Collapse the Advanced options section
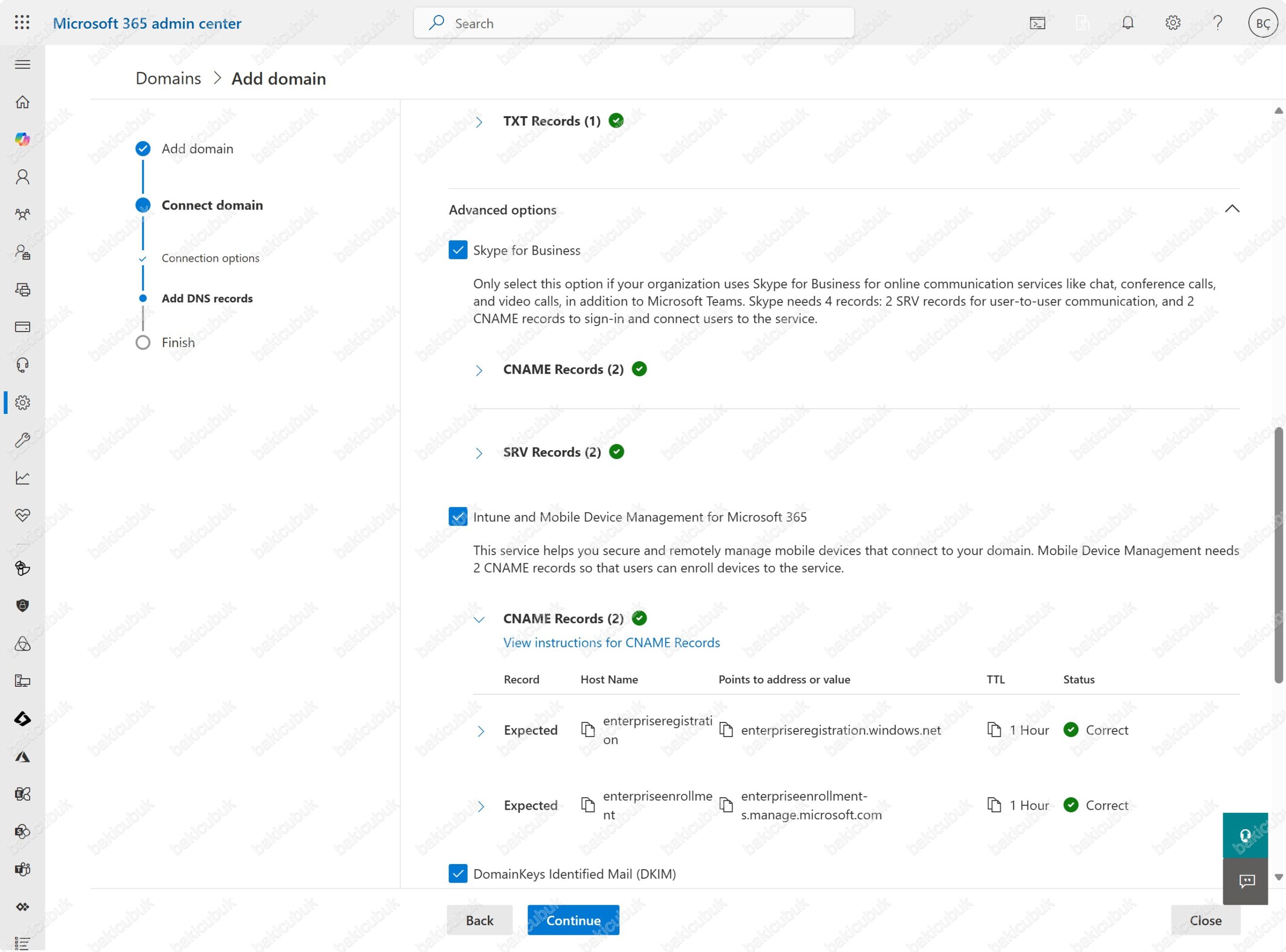This screenshot has height=952, width=1286. pos(1231,208)
